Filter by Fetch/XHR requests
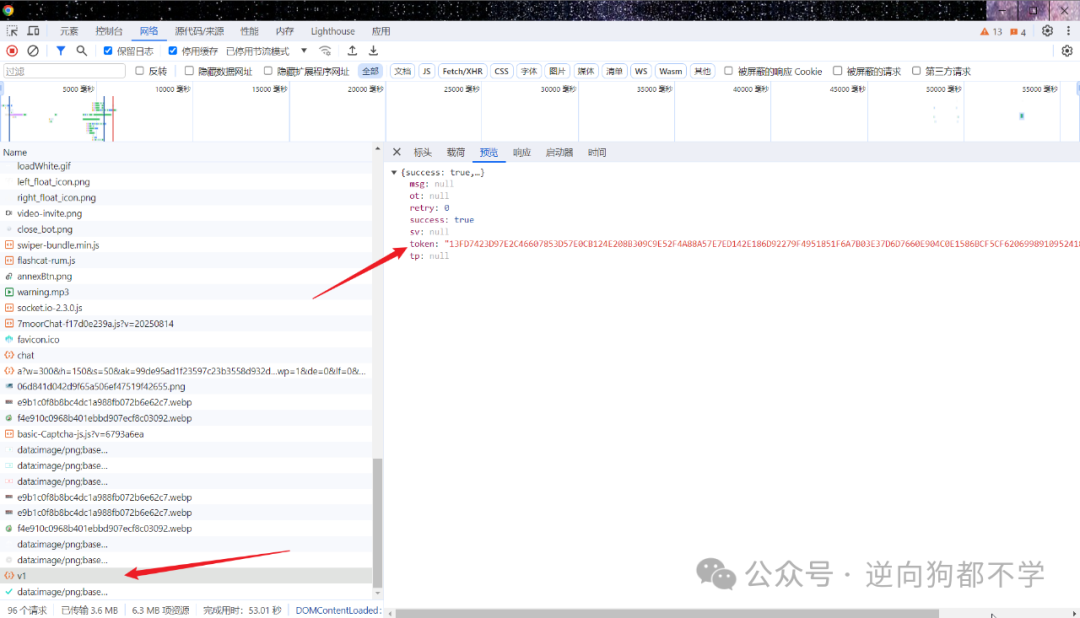1080x618 pixels. tap(462, 71)
